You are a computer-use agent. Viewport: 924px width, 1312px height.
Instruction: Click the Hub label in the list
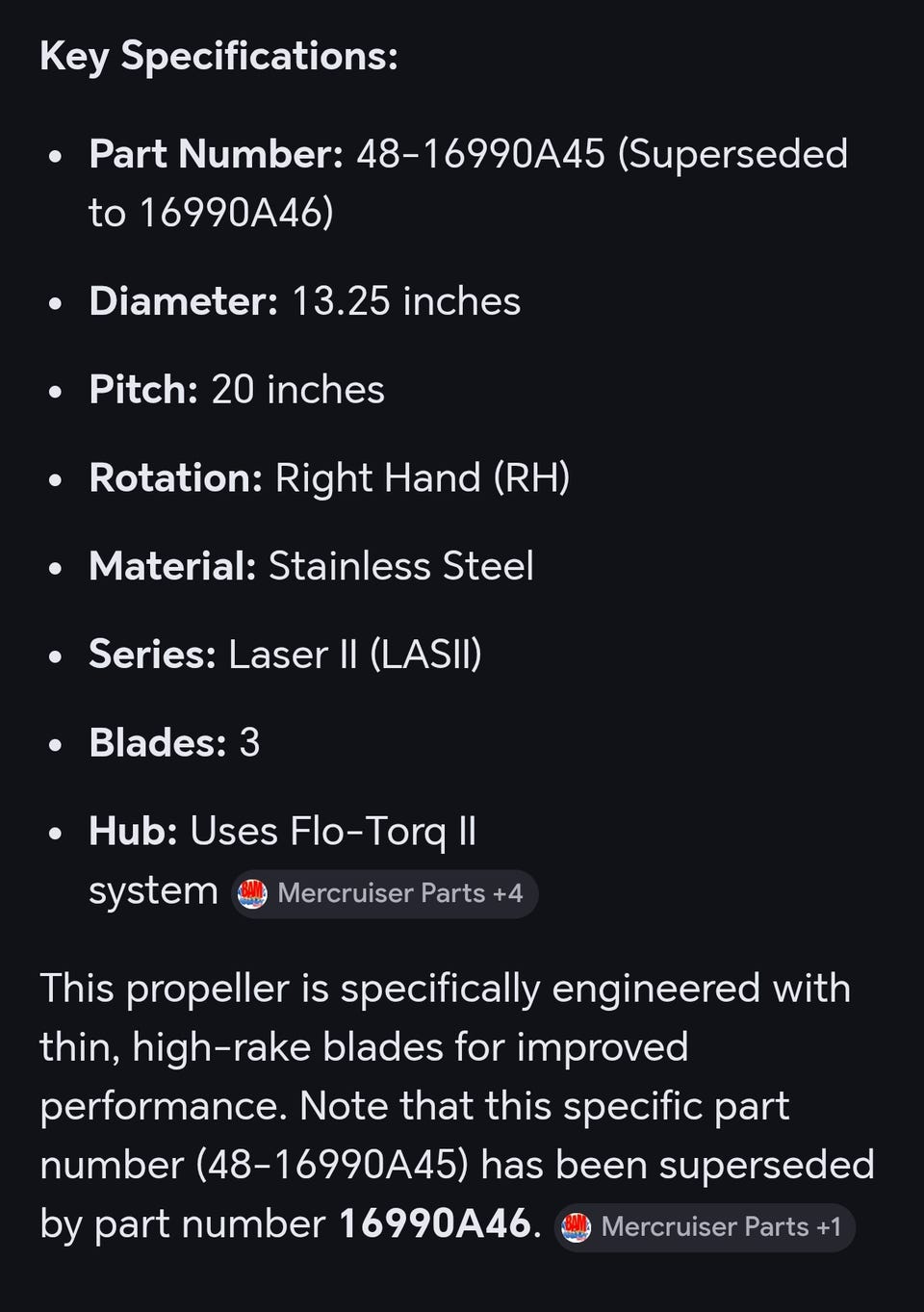pos(133,832)
